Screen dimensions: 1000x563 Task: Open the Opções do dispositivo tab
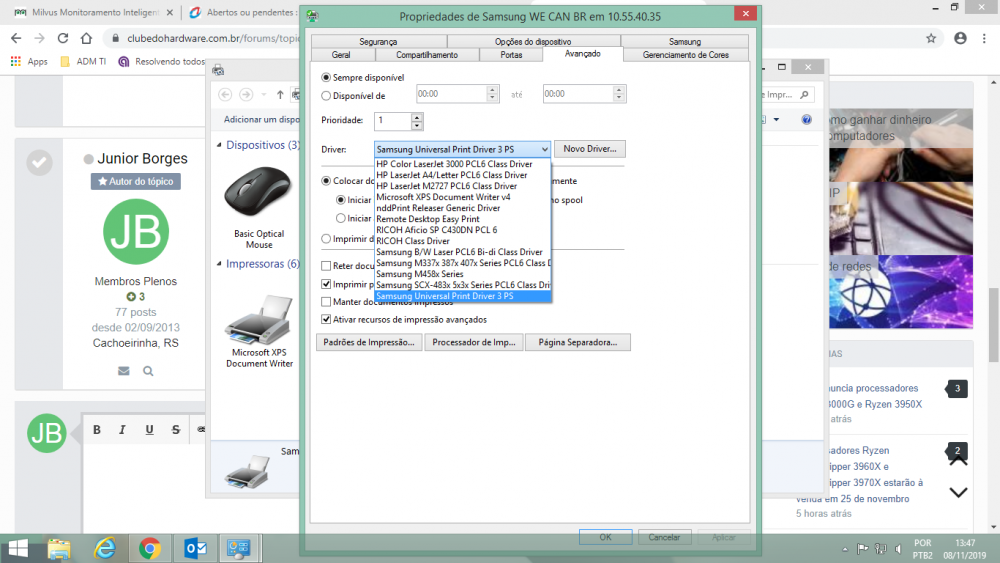tap(533, 41)
